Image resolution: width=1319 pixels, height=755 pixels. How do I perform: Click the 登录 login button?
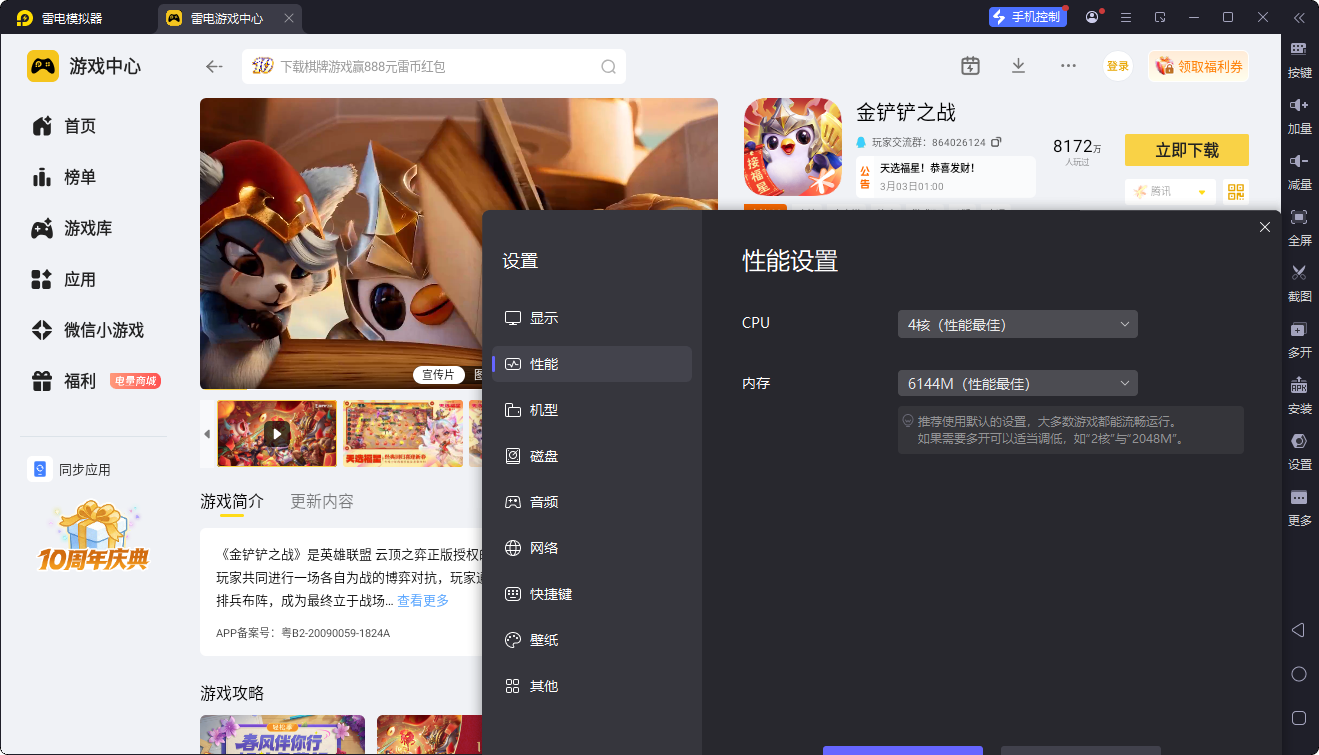tap(1118, 67)
